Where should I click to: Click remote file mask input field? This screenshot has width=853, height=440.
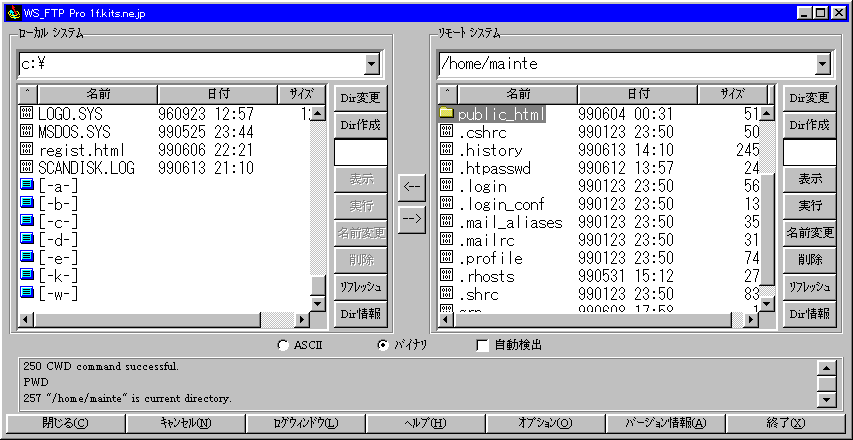pyautogui.click(x=809, y=152)
